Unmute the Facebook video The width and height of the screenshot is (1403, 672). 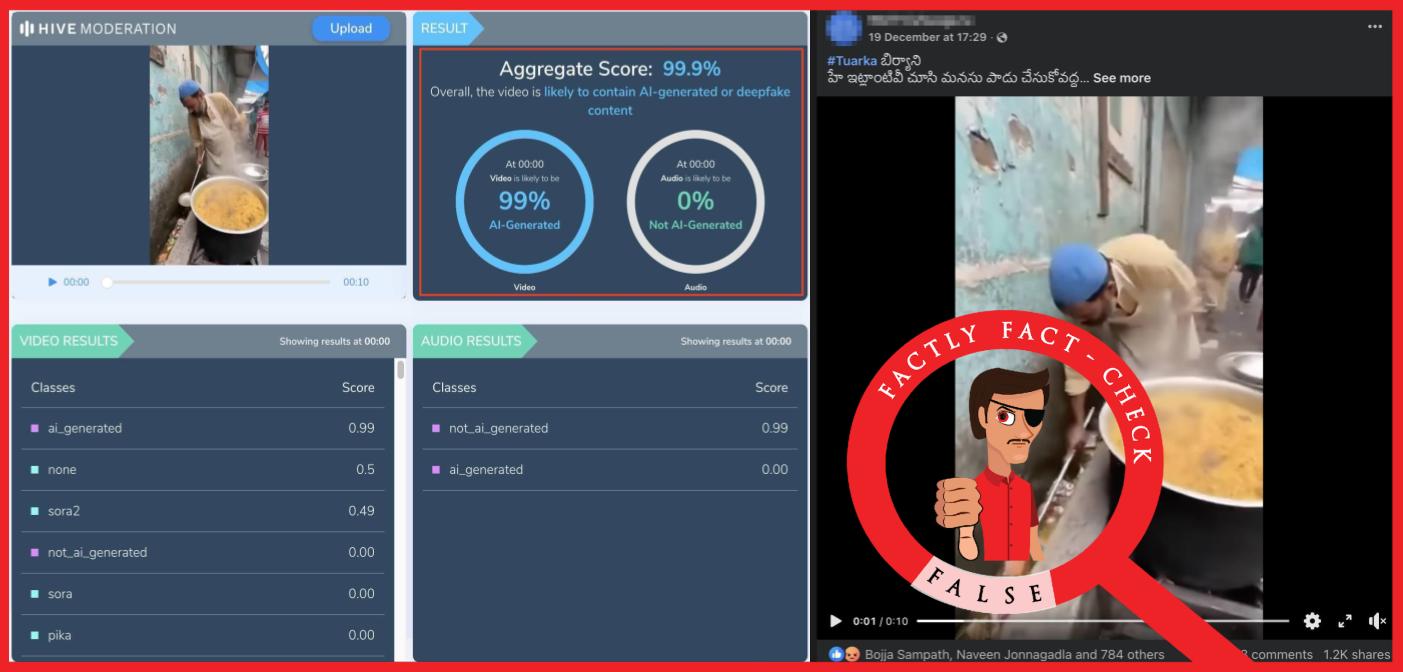1377,621
